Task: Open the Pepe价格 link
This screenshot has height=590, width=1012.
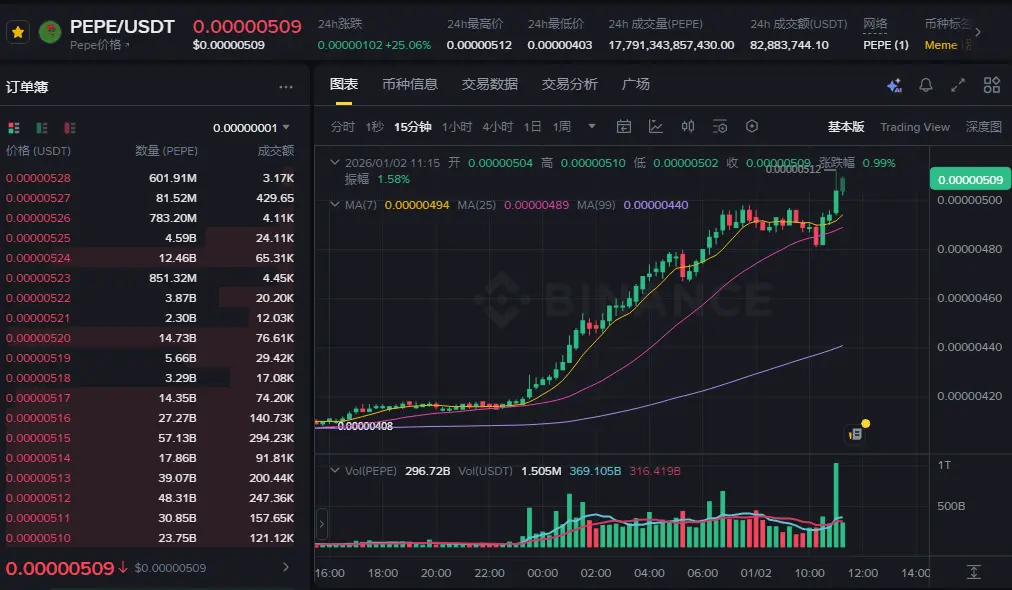Action: (x=99, y=45)
